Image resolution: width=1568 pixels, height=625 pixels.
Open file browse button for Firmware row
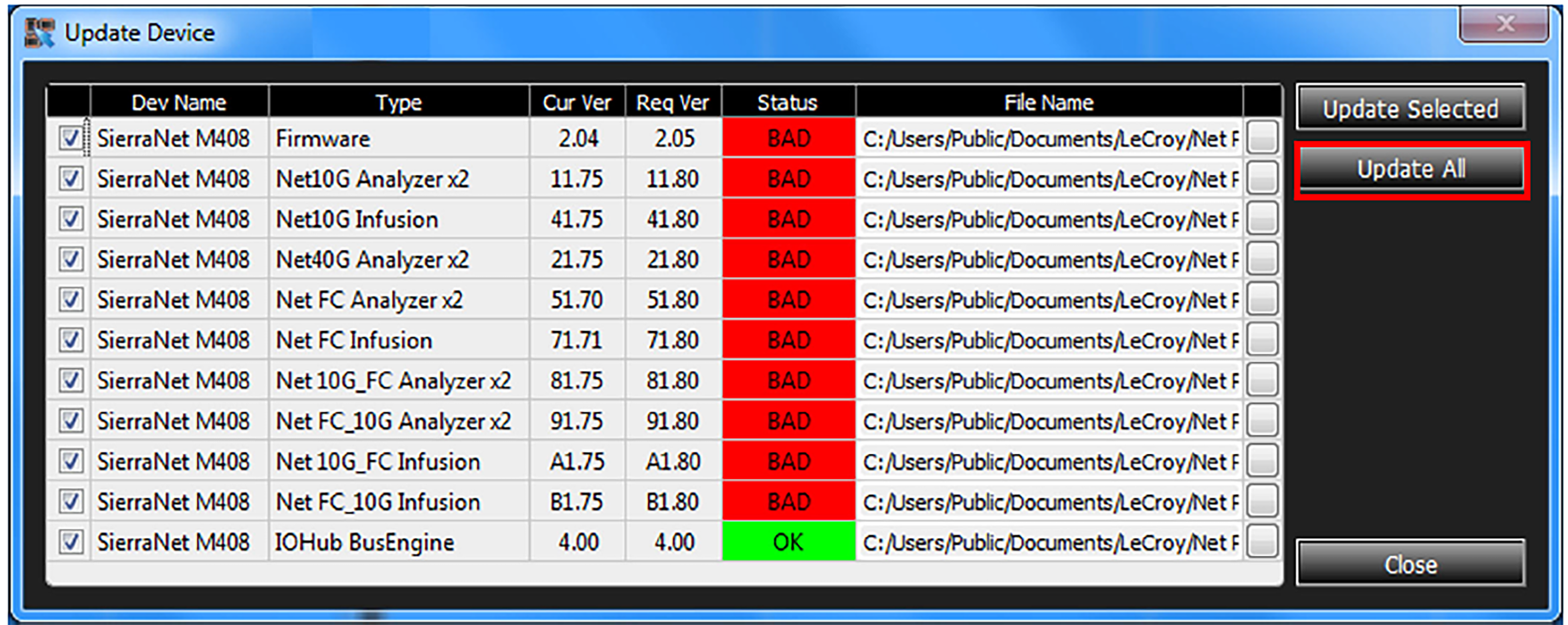tap(1262, 138)
